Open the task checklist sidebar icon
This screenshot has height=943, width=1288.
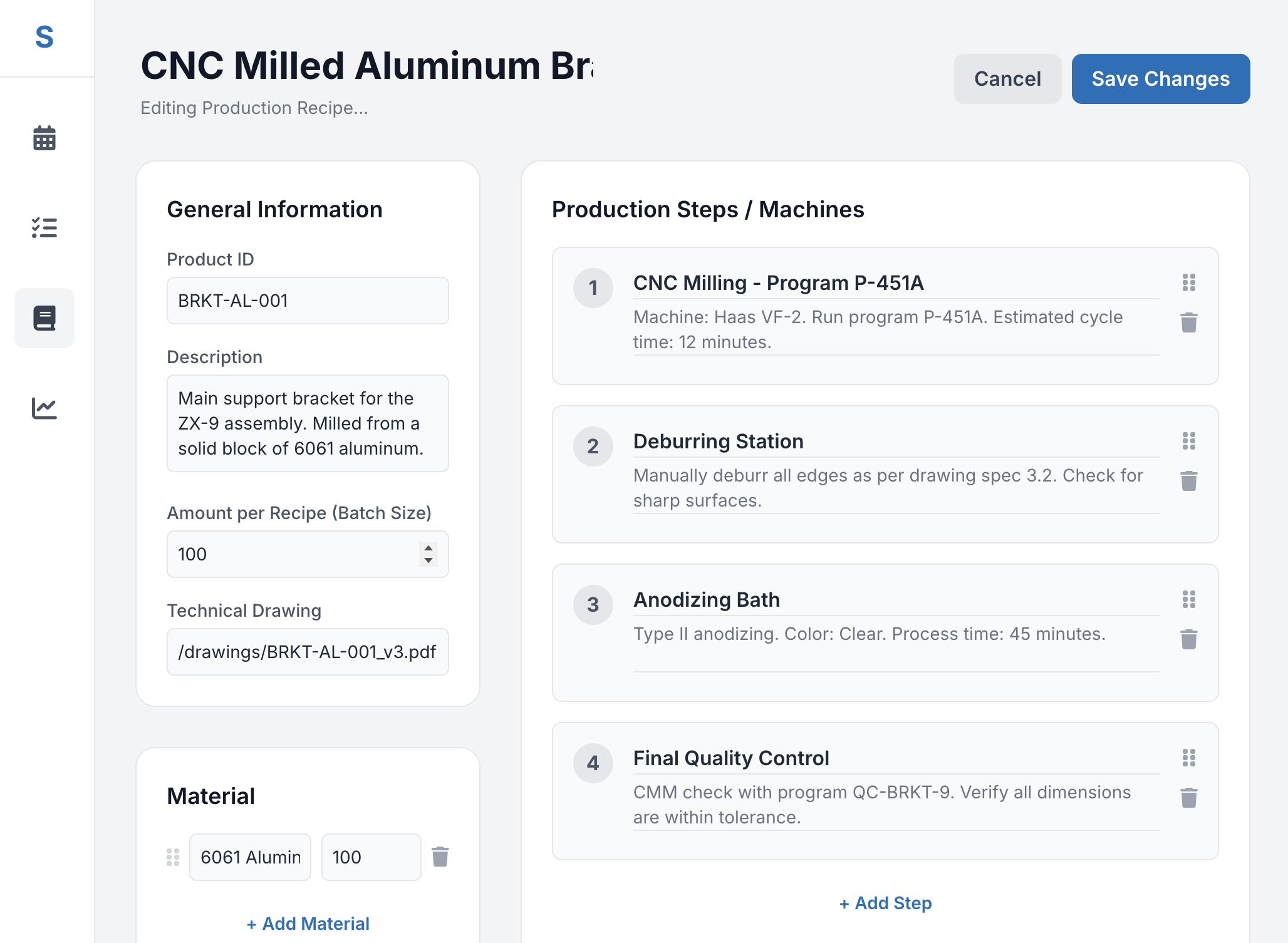pyautogui.click(x=44, y=228)
